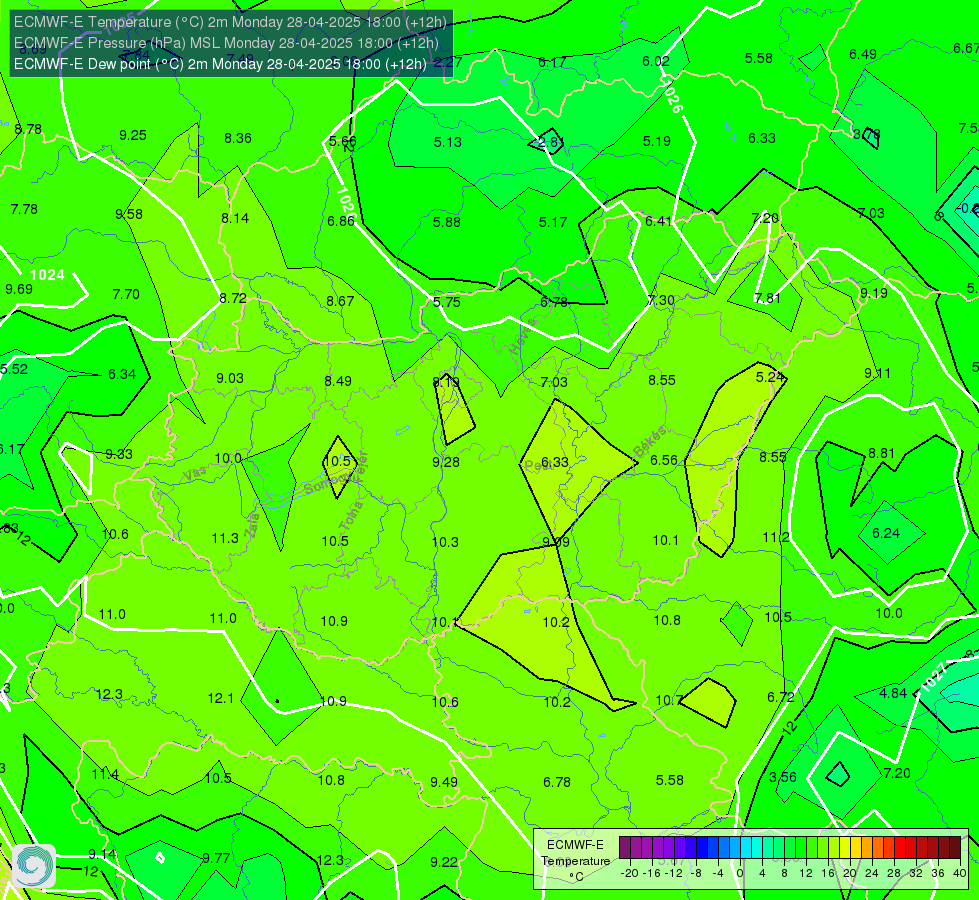979x900 pixels.
Task: Click the dew point value 5.13
Action: [x=448, y=142]
